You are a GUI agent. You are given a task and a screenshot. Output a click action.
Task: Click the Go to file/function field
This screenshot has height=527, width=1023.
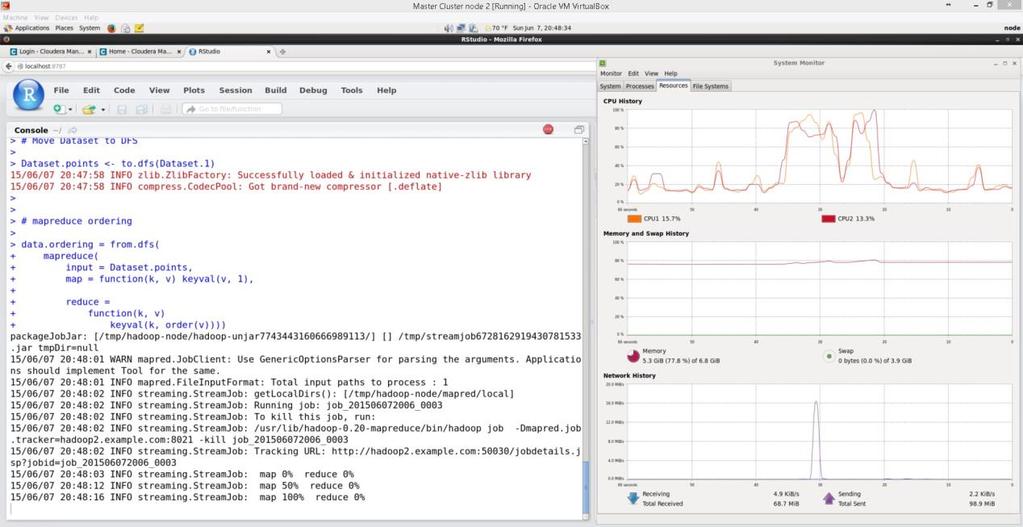click(232, 109)
